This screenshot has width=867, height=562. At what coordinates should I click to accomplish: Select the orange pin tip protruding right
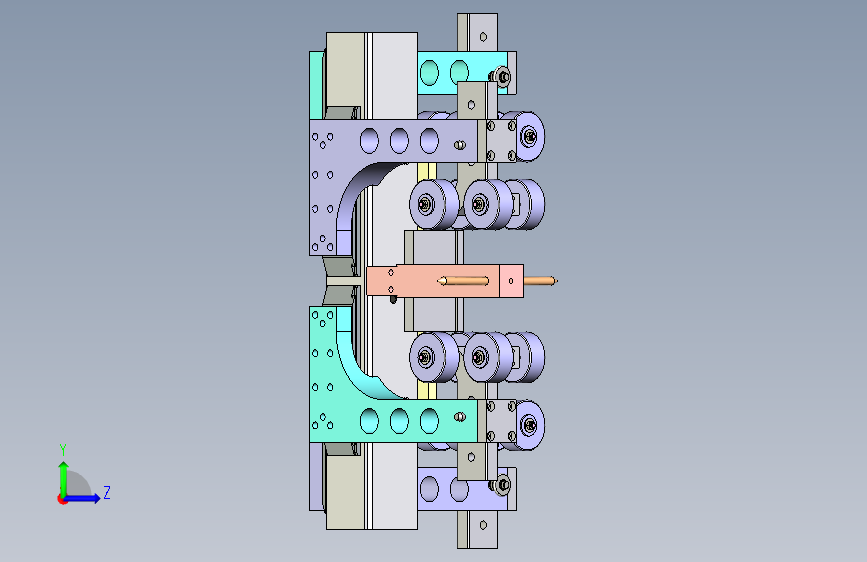pos(540,281)
